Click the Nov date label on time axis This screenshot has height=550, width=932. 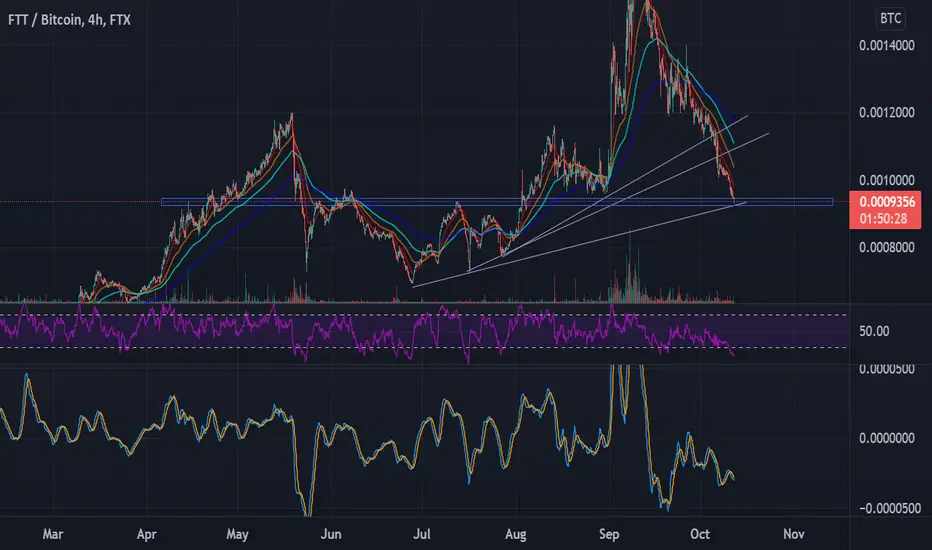[794, 534]
